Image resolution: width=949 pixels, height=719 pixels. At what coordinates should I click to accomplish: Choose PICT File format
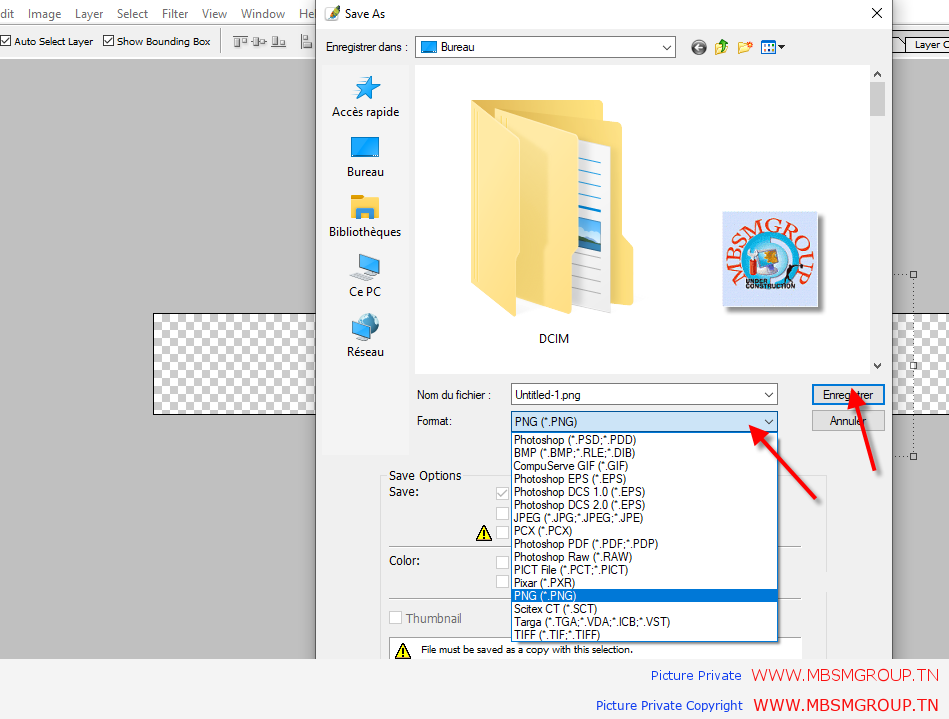click(x=644, y=570)
